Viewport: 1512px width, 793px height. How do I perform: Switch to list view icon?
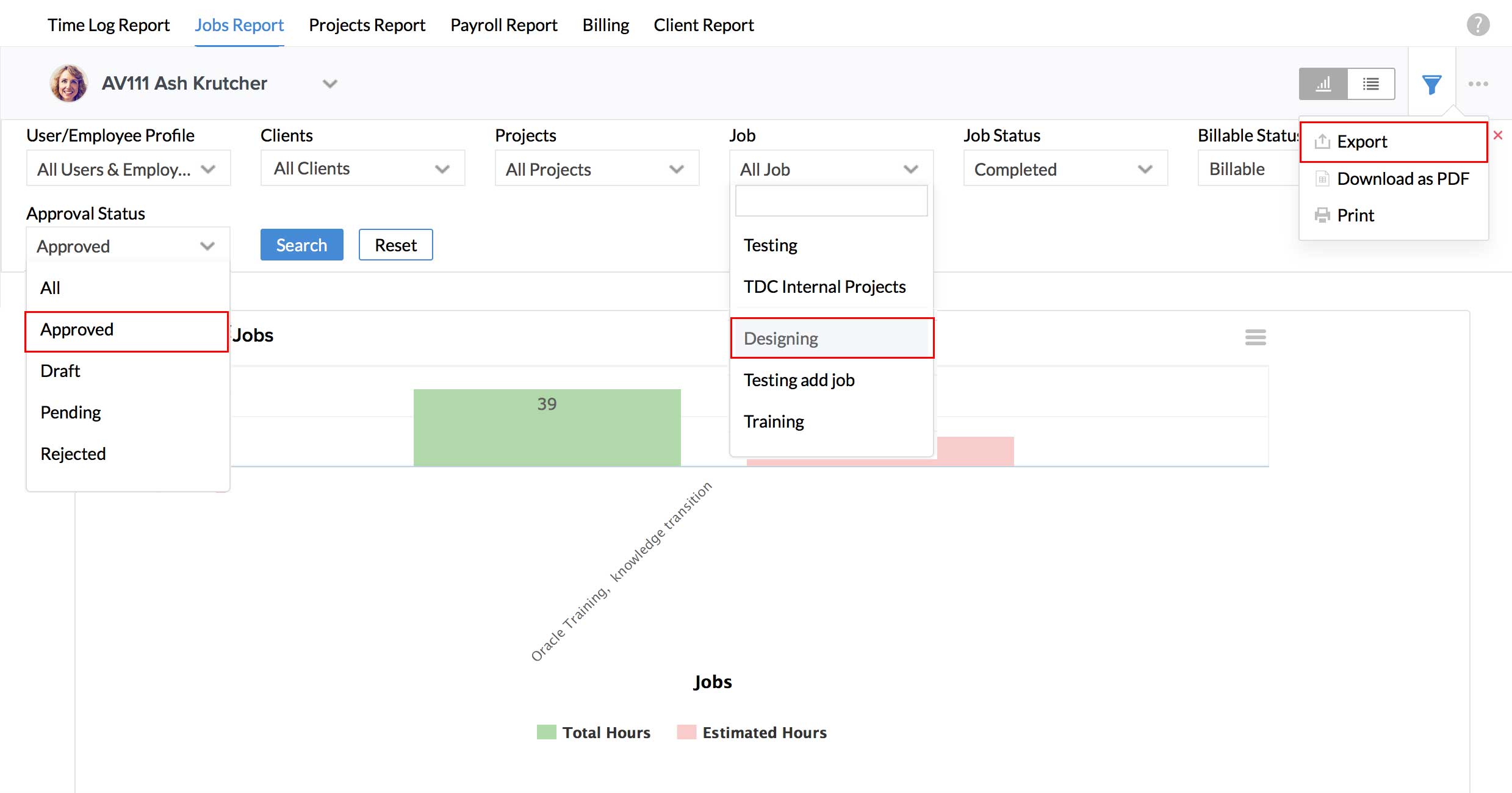[x=1370, y=84]
